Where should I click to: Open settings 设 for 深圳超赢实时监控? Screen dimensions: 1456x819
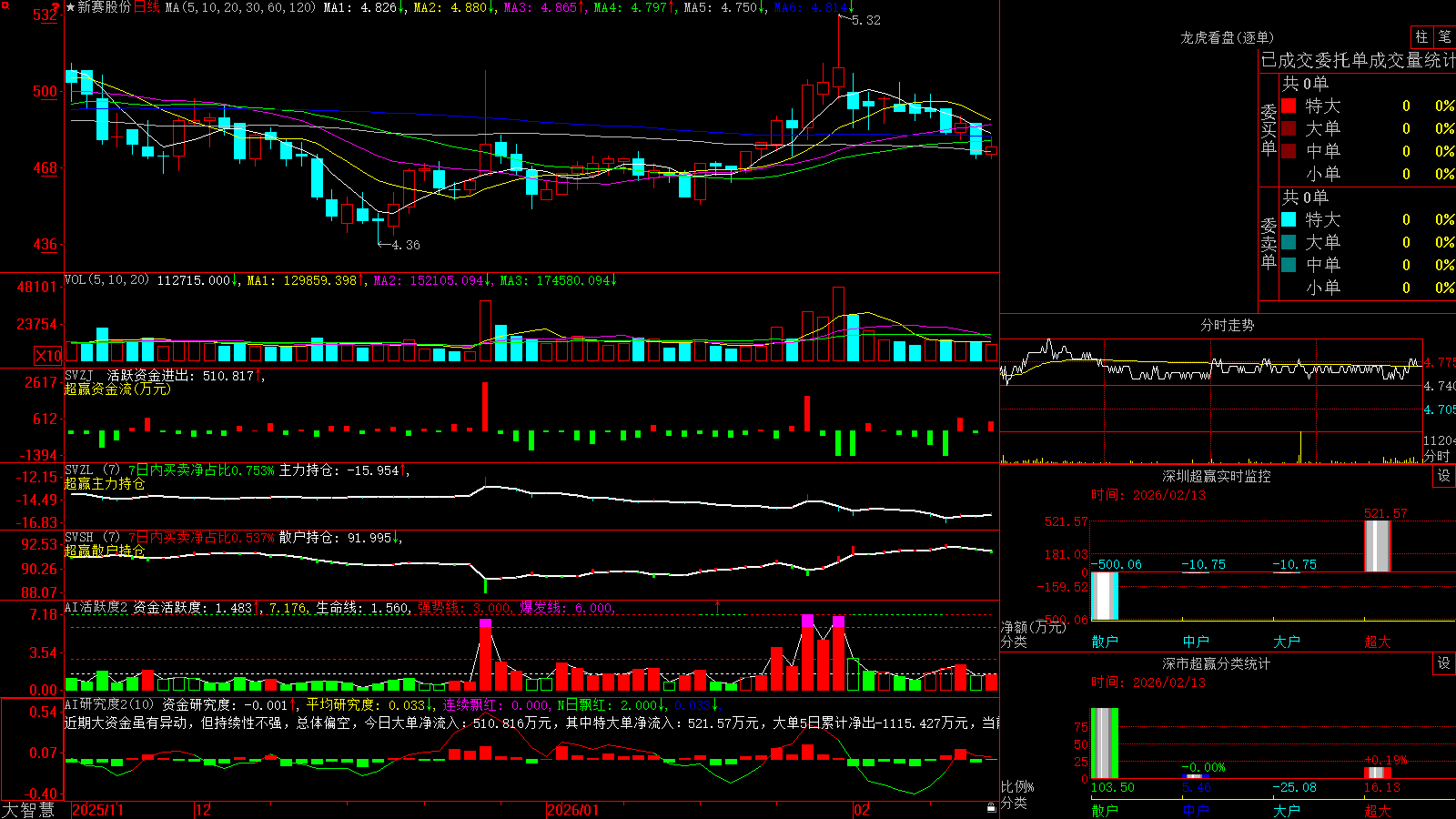[x=1444, y=476]
